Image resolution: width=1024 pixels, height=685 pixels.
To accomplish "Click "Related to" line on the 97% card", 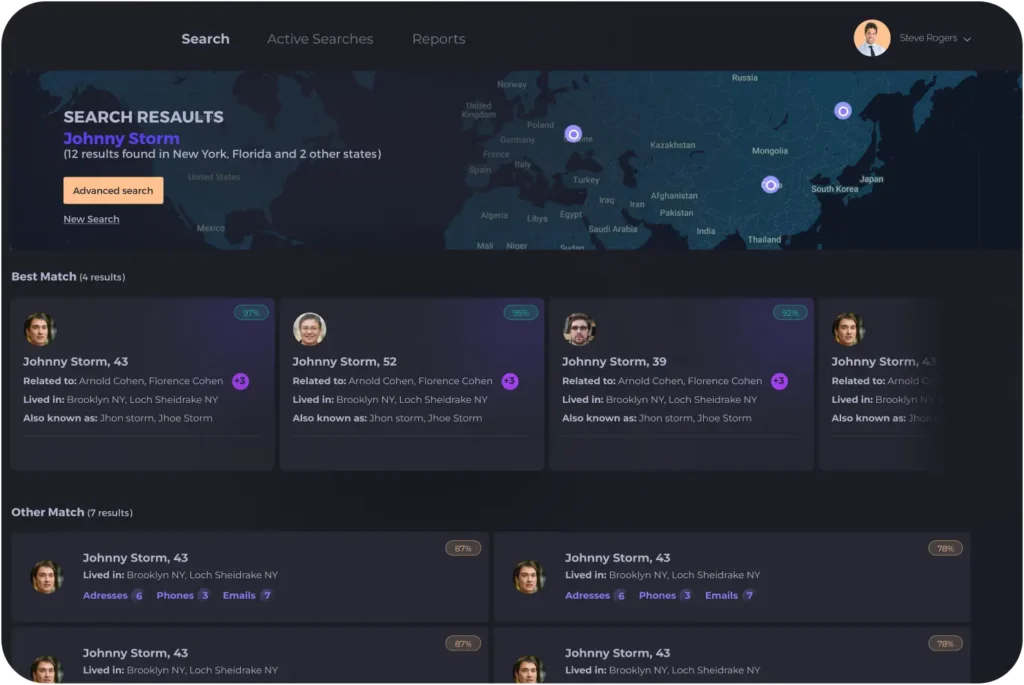I will 123,381.
